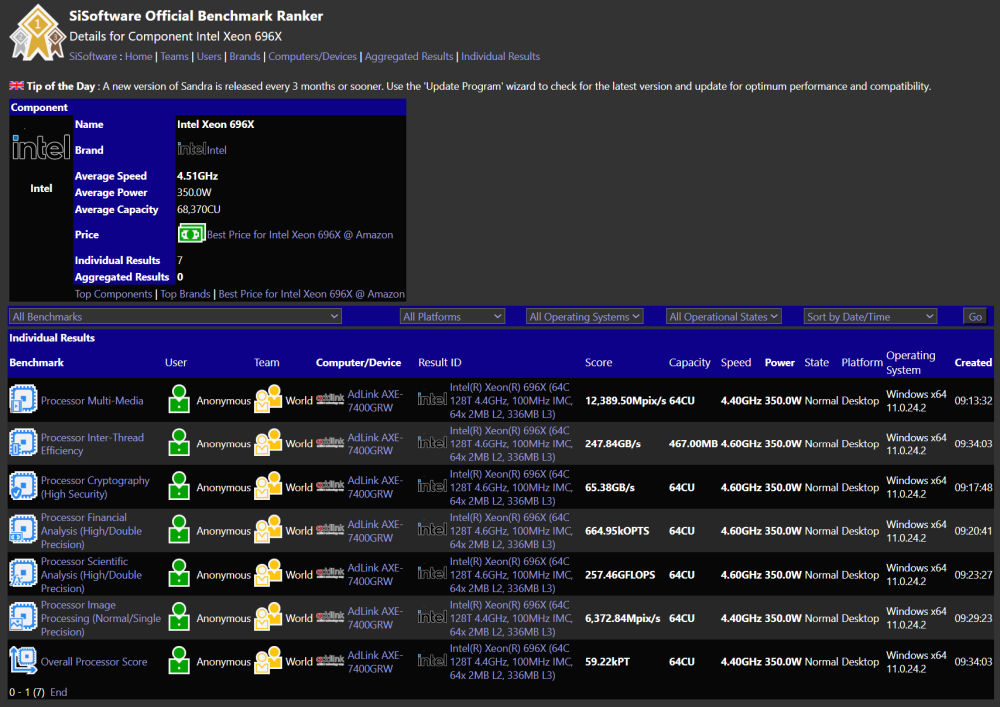Open the All Platforms dropdown
The image size is (1000, 707).
452,315
